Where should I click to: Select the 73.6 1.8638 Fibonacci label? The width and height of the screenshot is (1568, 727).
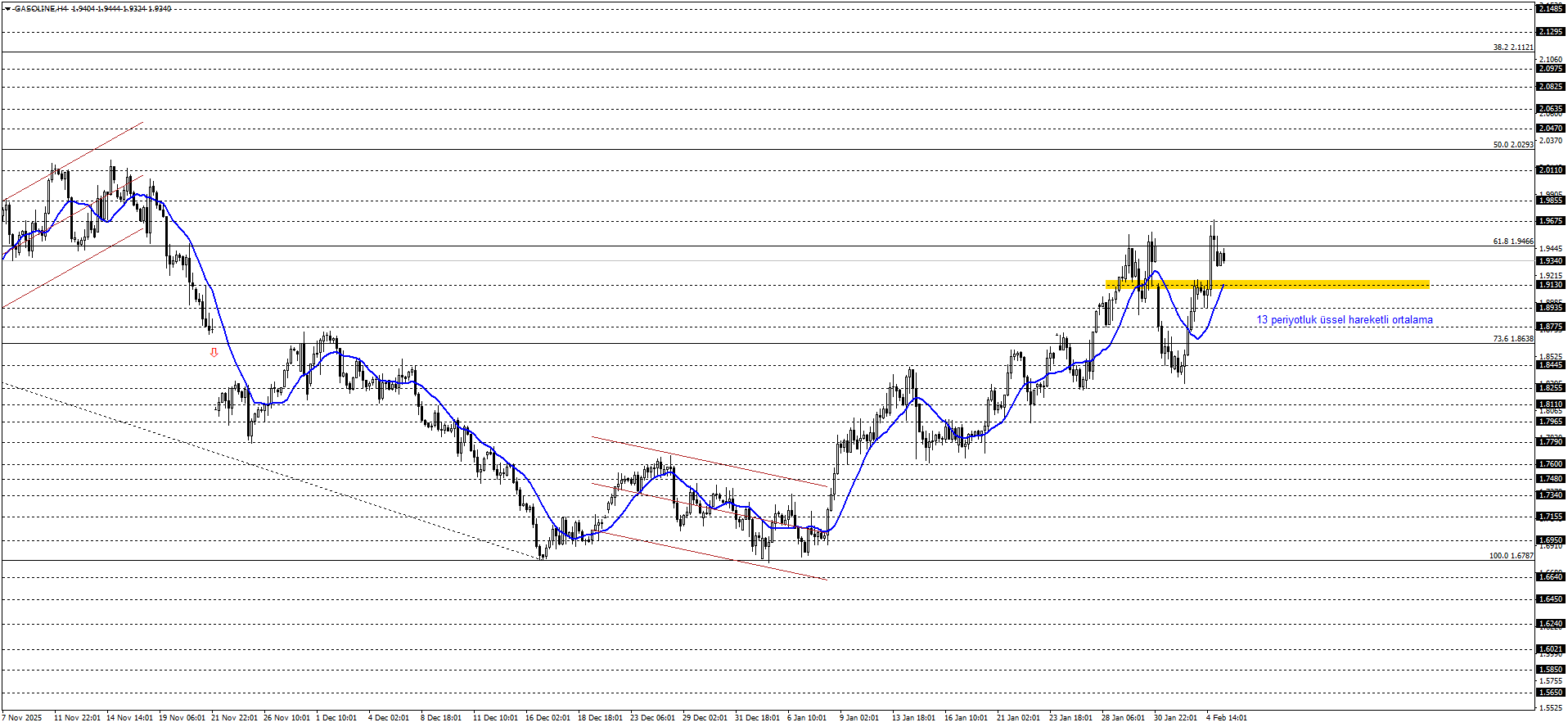(x=1512, y=339)
